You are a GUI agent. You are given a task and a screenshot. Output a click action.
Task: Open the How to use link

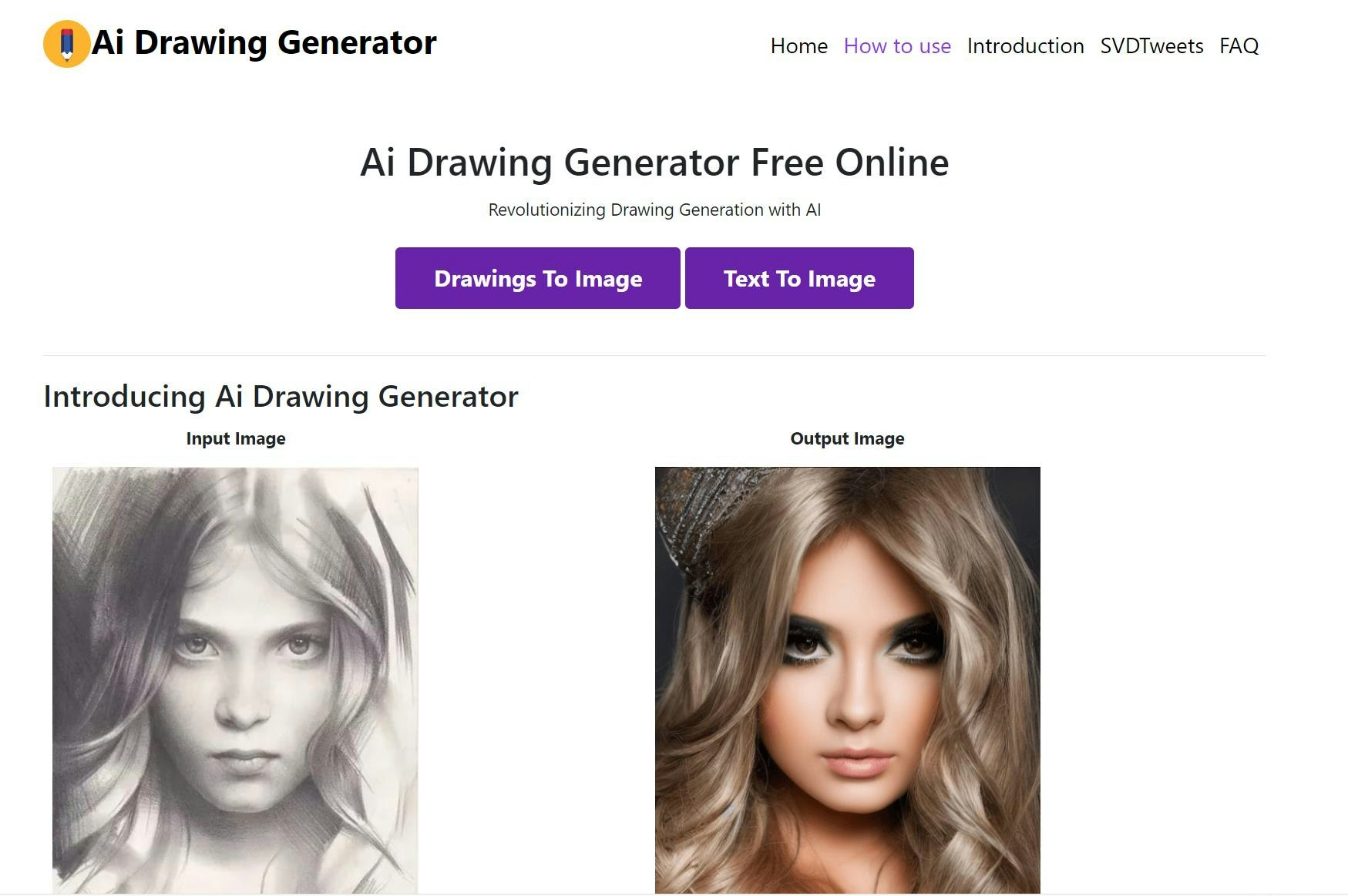pyautogui.click(x=897, y=46)
